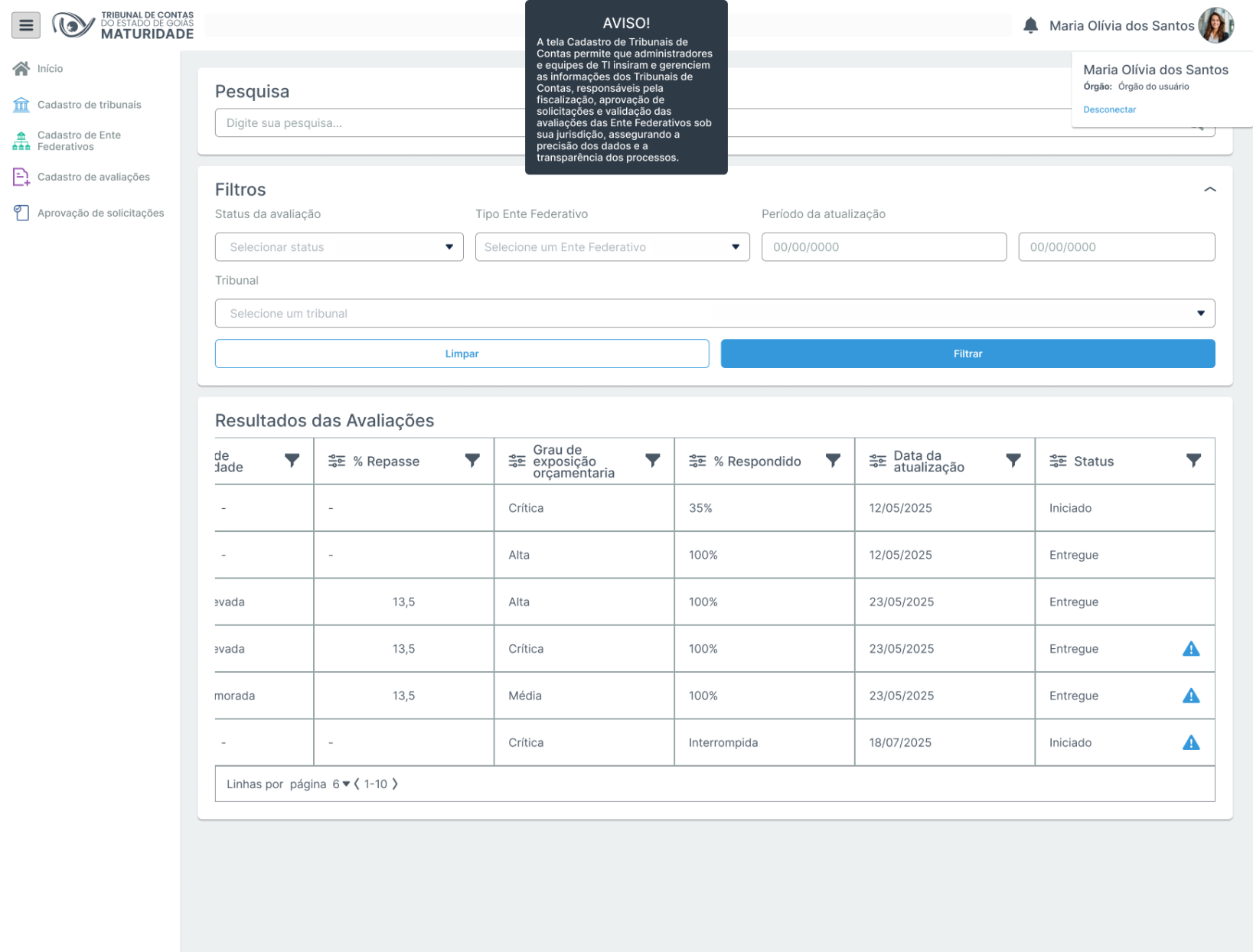Click the Desconectar link
Image resolution: width=1253 pixels, height=952 pixels.
(1109, 109)
